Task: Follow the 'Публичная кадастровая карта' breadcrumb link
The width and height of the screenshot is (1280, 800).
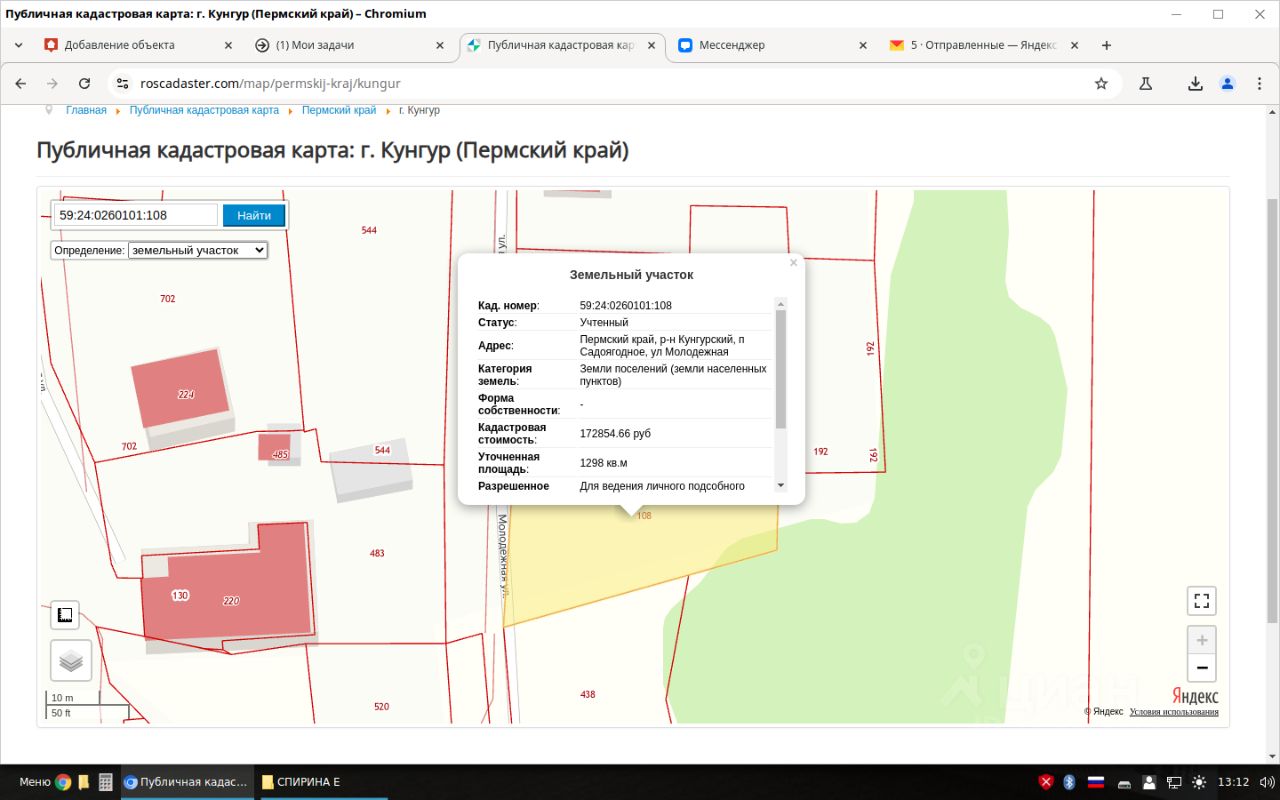Action: [x=204, y=110]
